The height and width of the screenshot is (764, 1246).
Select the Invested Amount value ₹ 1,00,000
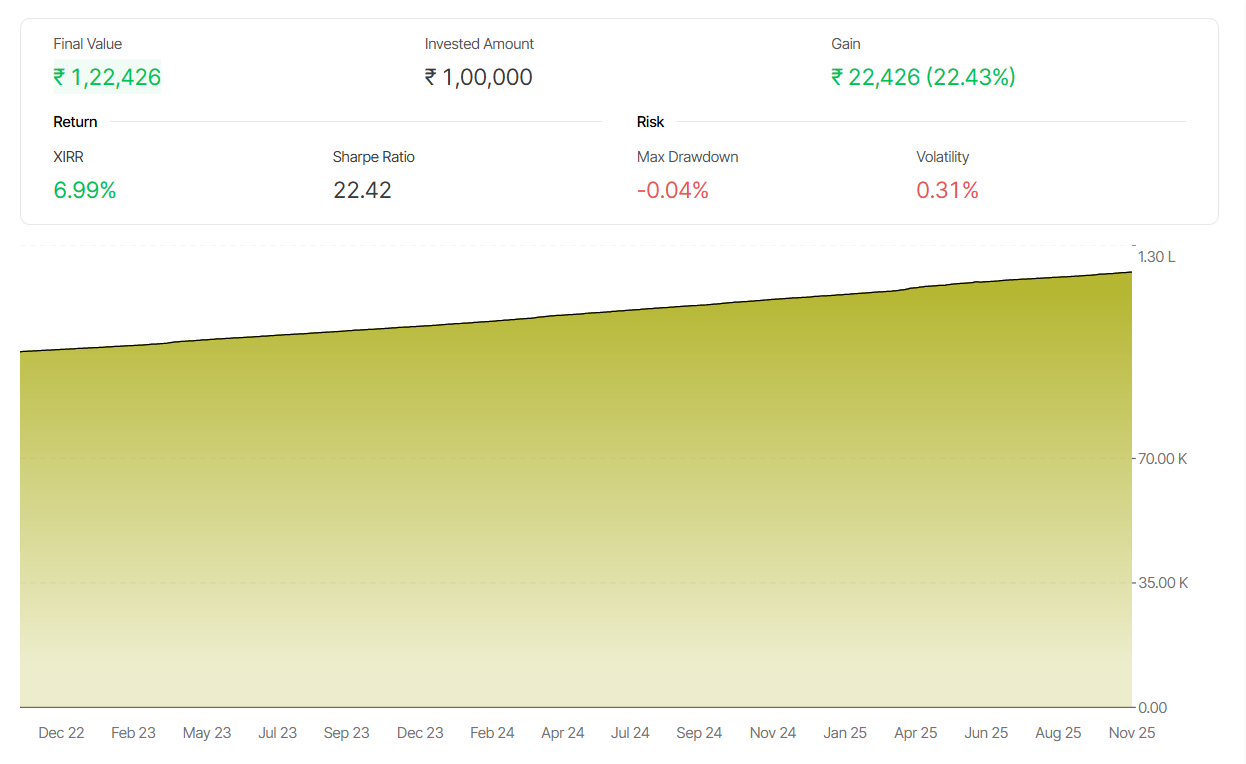click(x=478, y=77)
